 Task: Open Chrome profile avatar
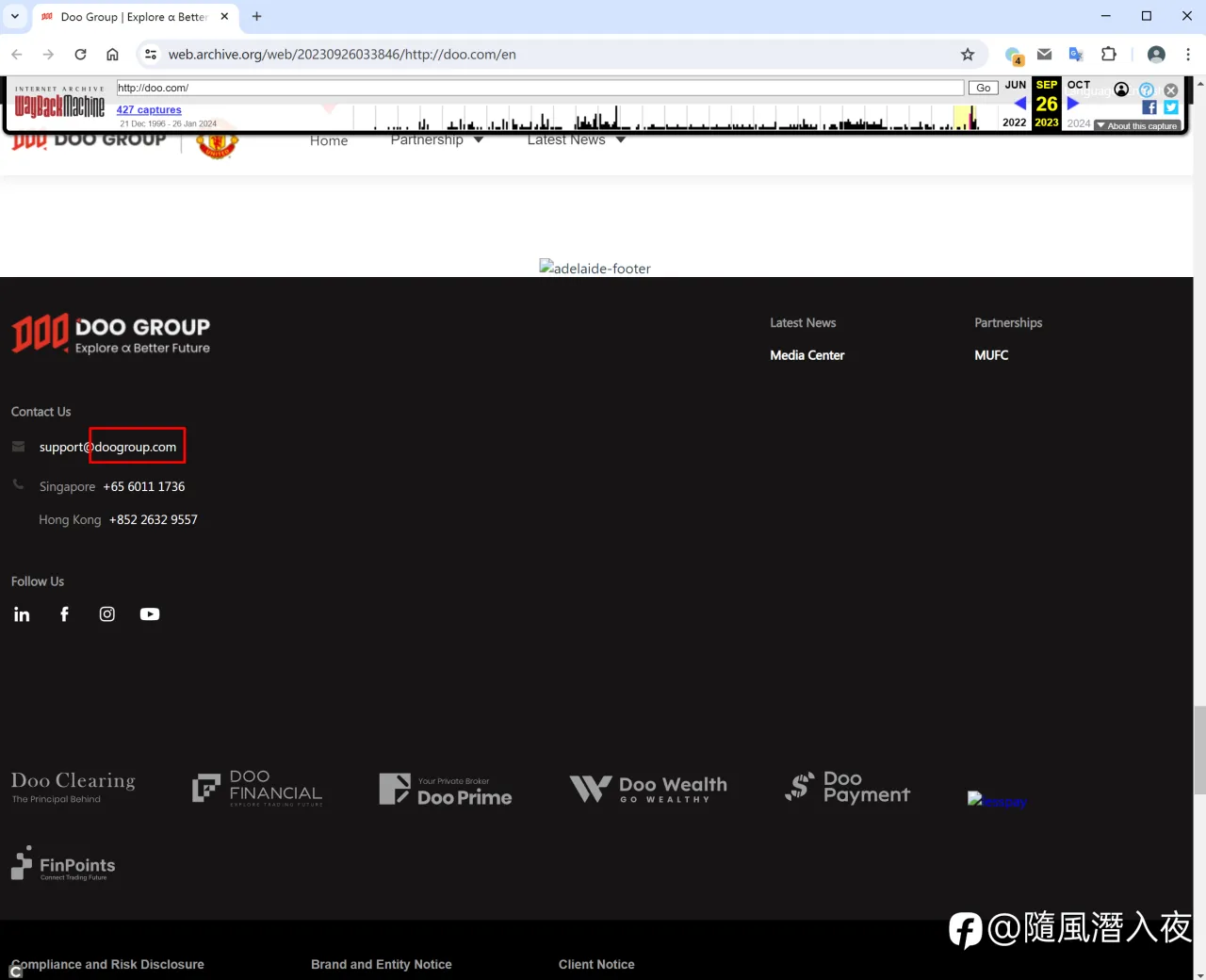1156,55
